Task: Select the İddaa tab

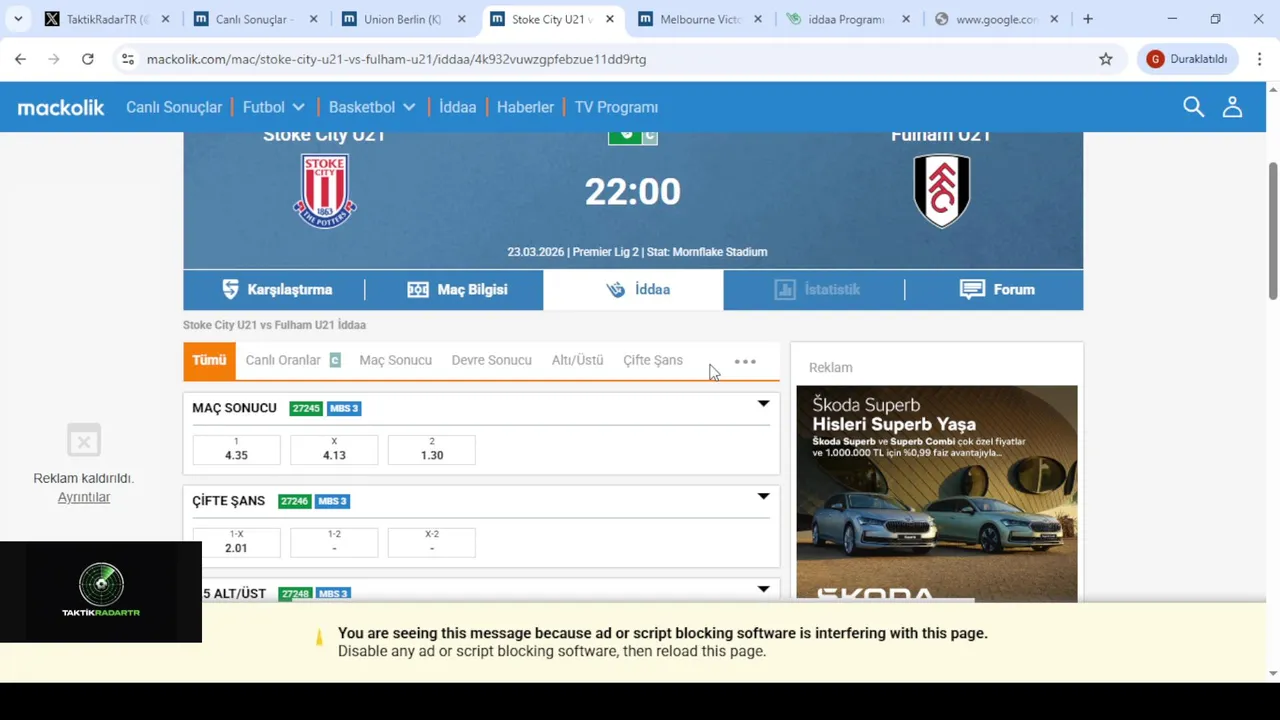Action: [x=633, y=289]
